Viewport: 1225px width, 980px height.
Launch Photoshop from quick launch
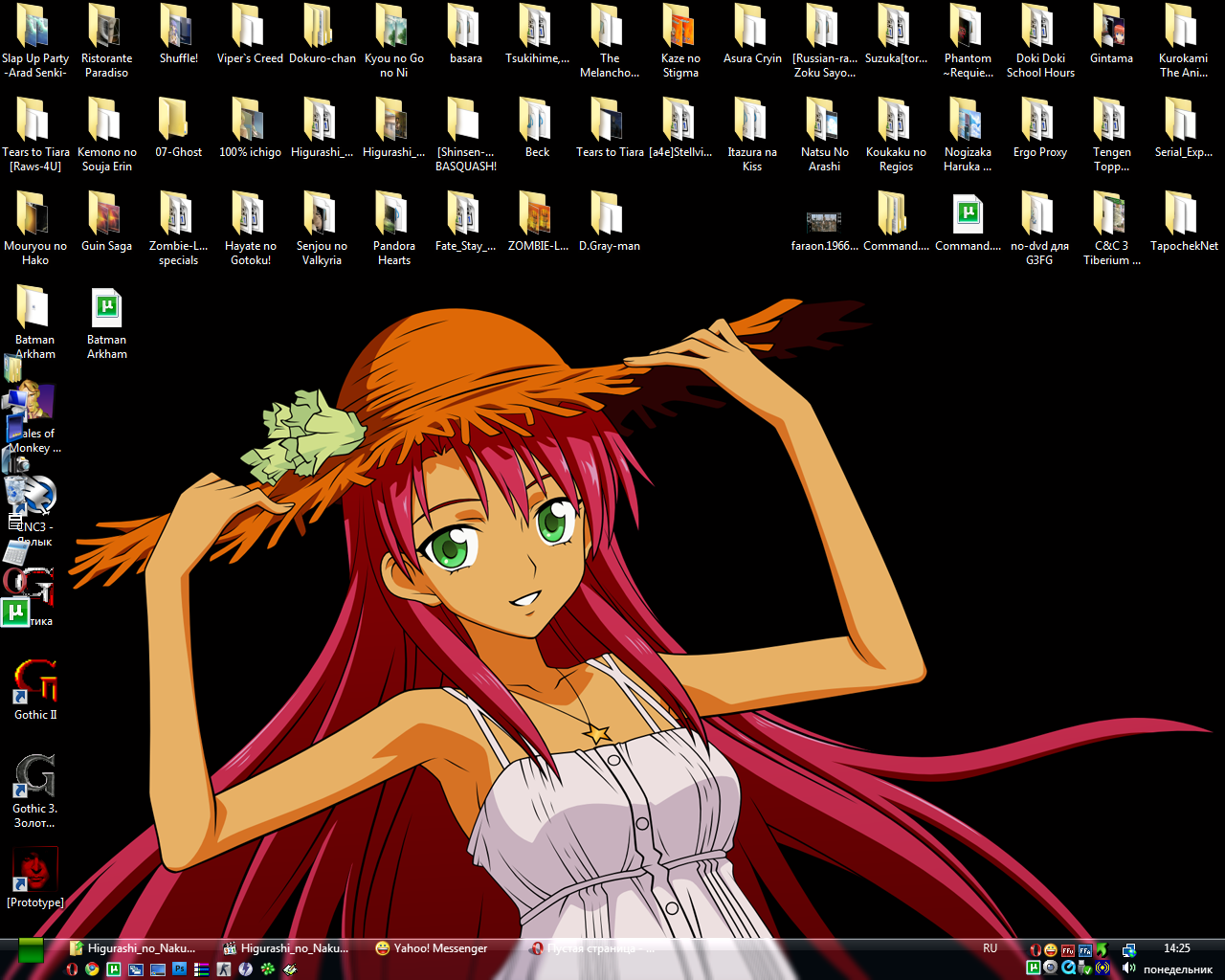[179, 969]
